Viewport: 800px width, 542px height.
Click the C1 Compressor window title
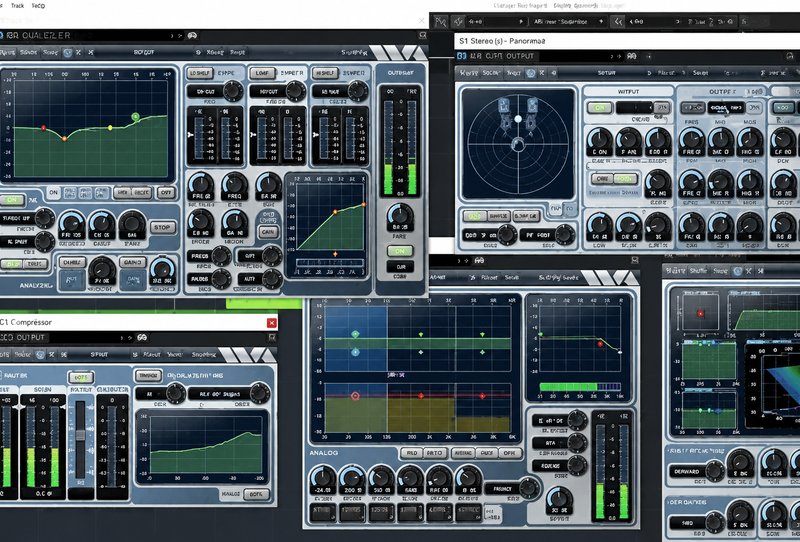[x=26, y=322]
